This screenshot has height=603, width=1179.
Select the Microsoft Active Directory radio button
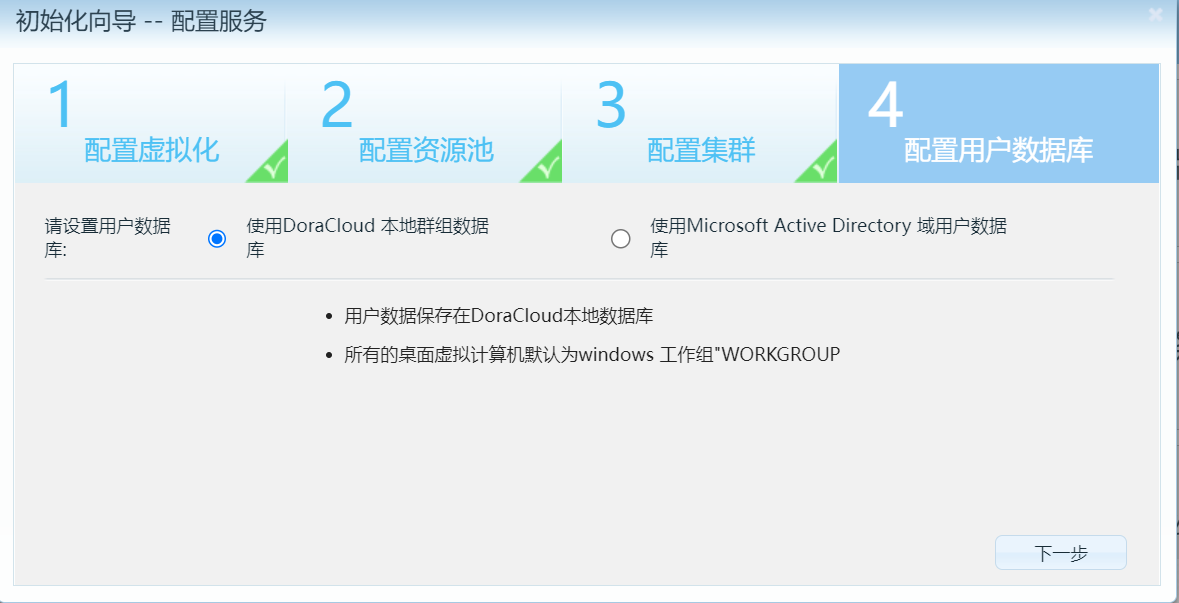pyautogui.click(x=621, y=238)
